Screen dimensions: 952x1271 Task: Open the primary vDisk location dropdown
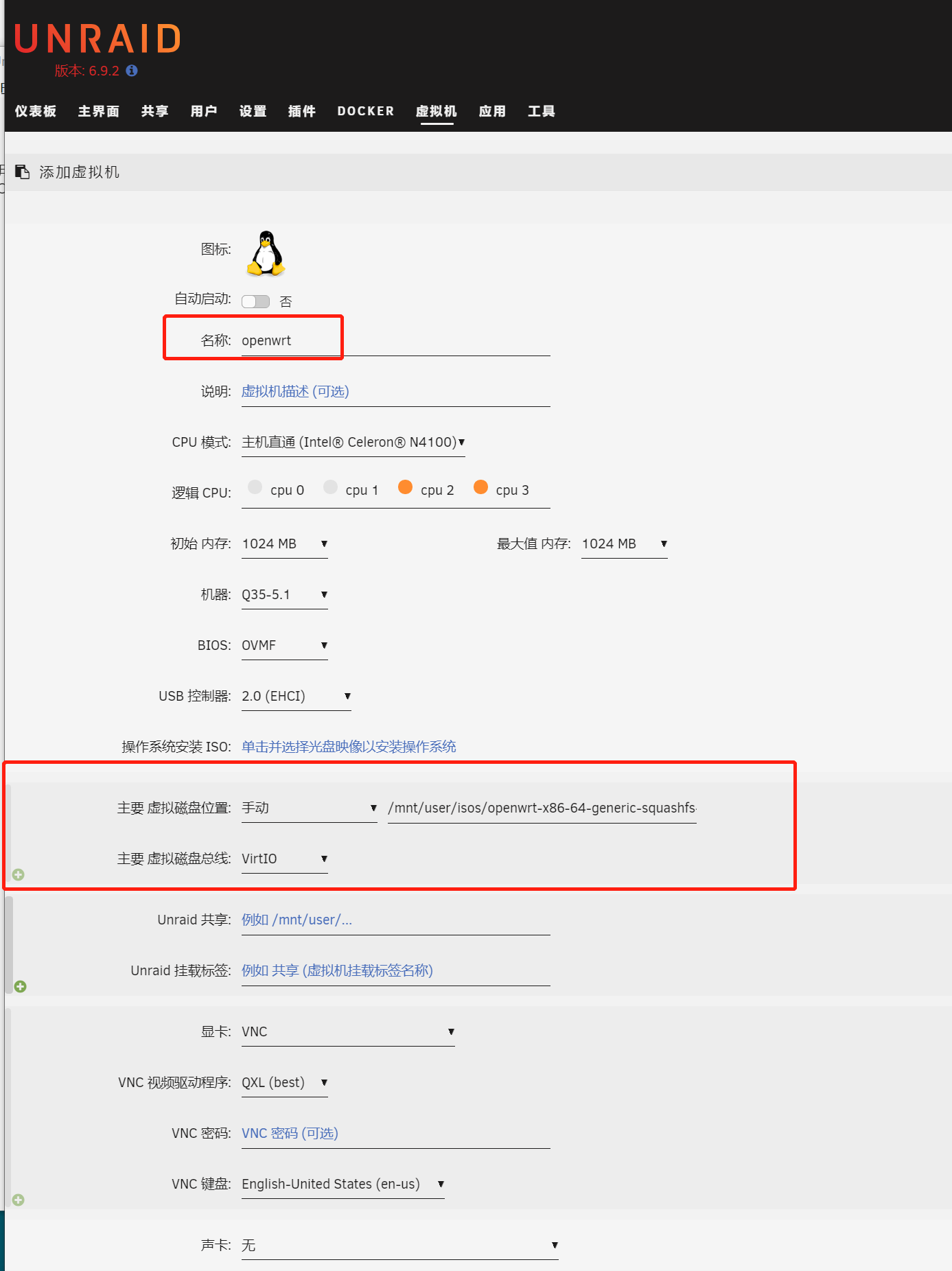[310, 808]
